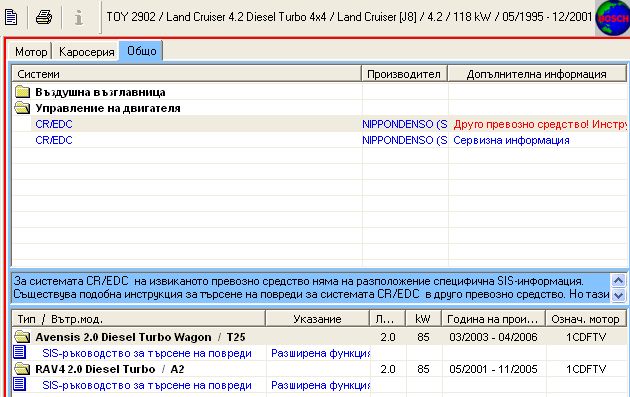Click second-row NIPPONDENSO manufacturer cell
This screenshot has height=397, width=630.
point(405,140)
